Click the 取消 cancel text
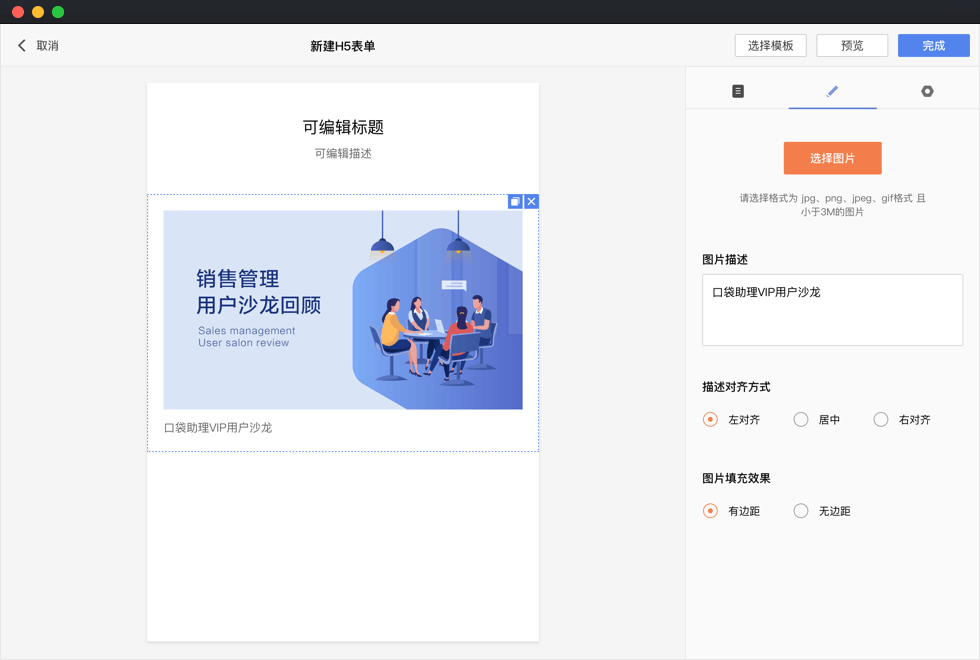This screenshot has width=980, height=660. (48, 46)
